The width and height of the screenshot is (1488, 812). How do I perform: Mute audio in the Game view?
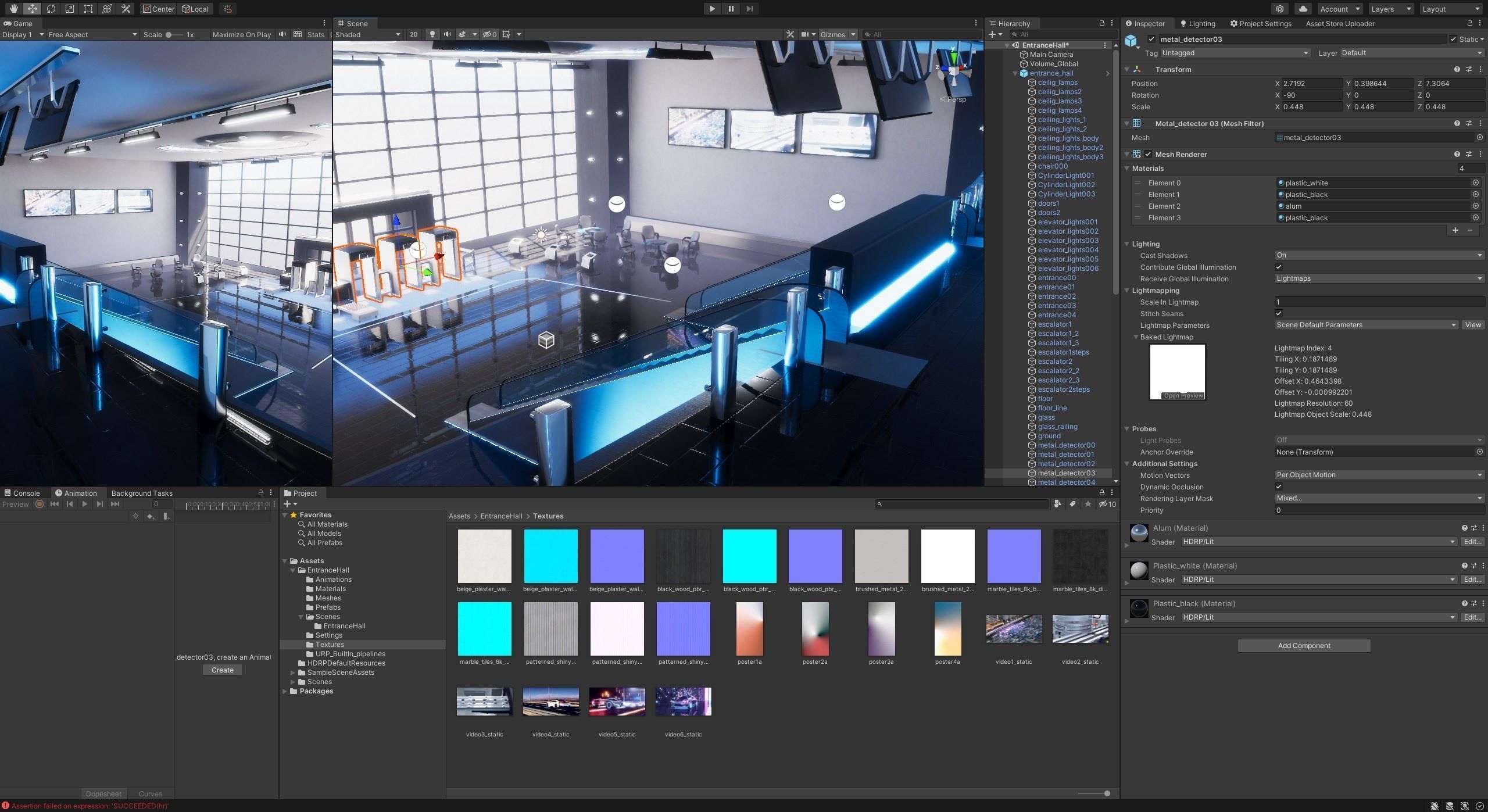282,34
